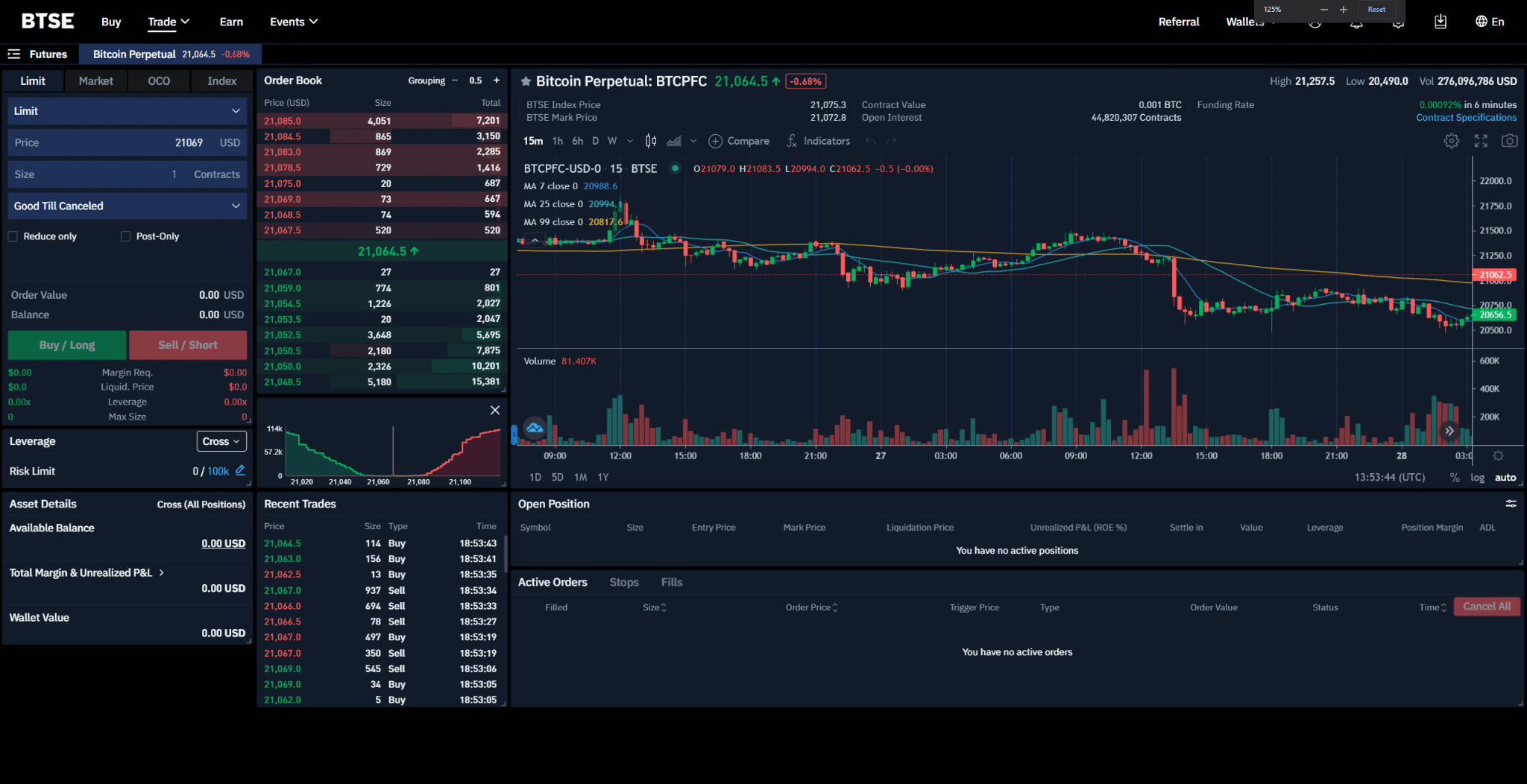Close the depth chart panel
The image size is (1527, 784).
click(495, 410)
